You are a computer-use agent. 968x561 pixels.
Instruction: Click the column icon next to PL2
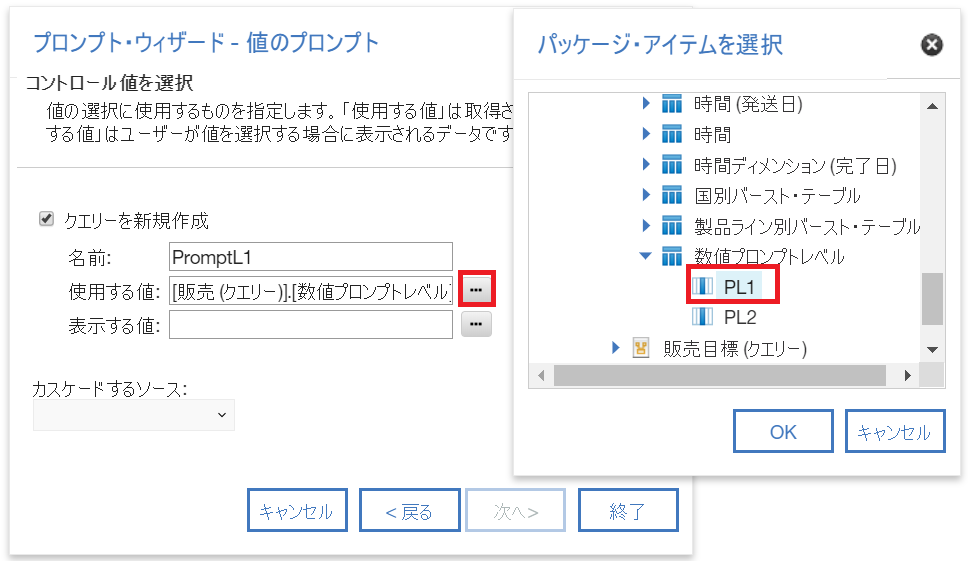point(703,317)
